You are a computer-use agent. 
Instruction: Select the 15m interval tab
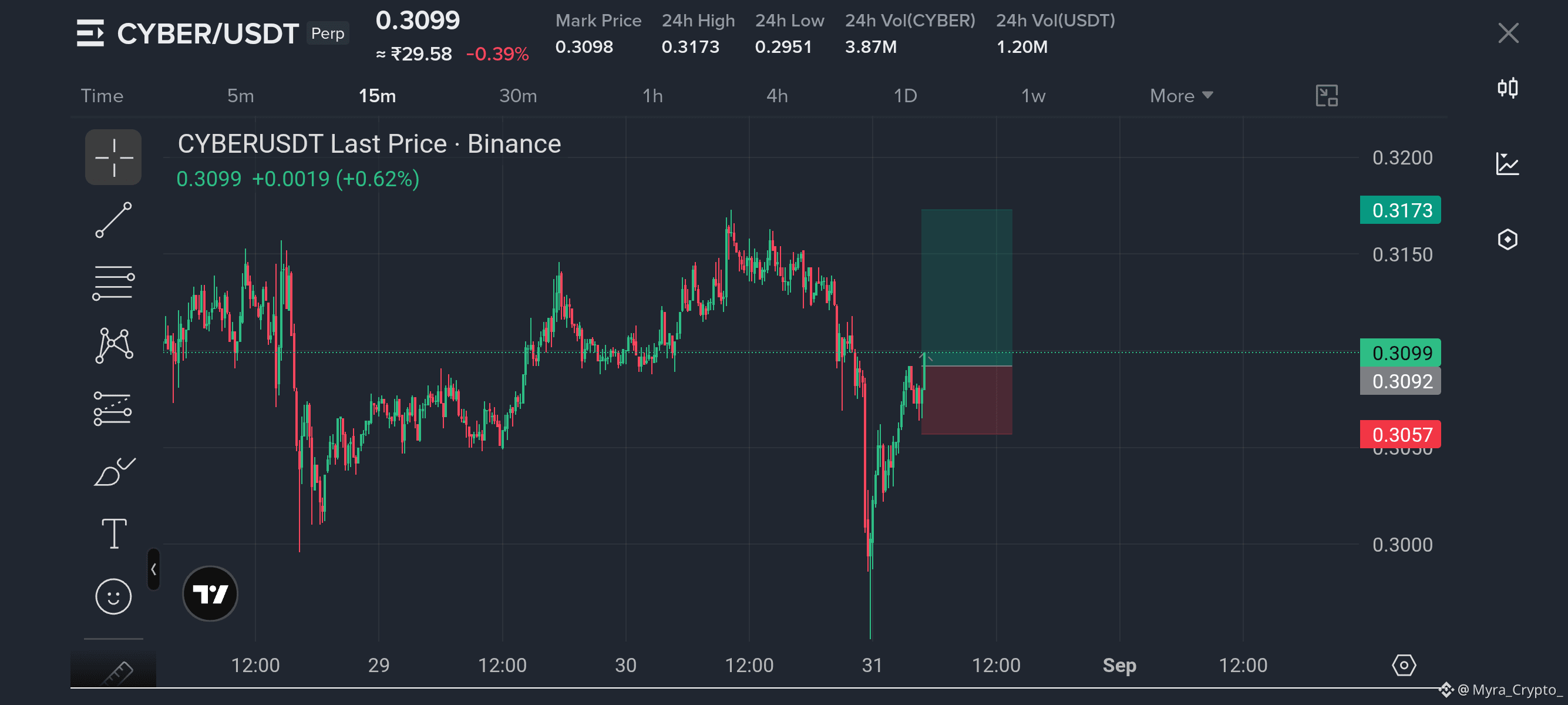(x=377, y=96)
